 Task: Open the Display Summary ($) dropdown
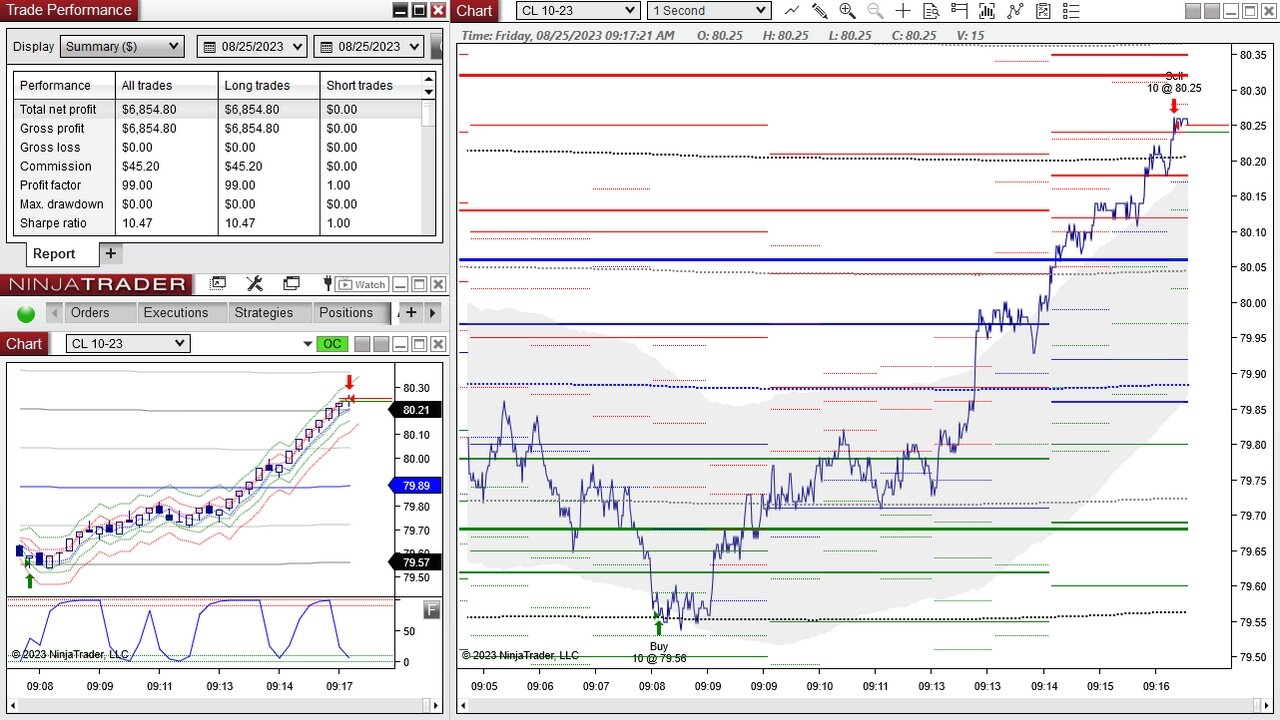(x=122, y=46)
